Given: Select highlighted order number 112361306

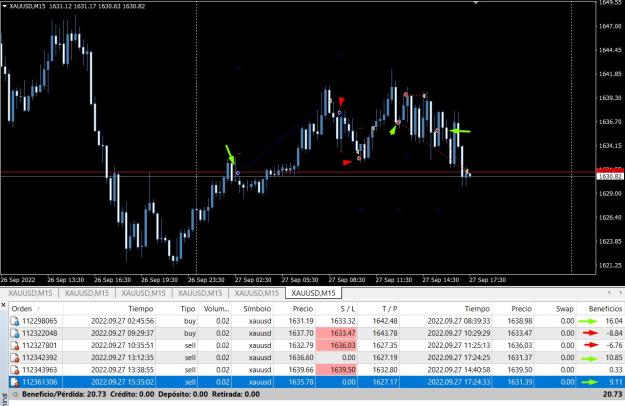Looking at the screenshot, I should [40, 382].
